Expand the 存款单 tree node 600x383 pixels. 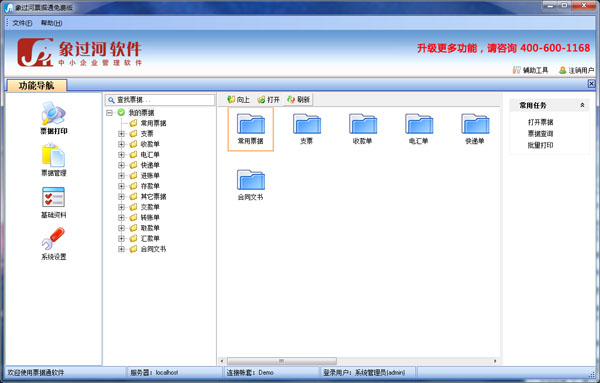coord(121,186)
